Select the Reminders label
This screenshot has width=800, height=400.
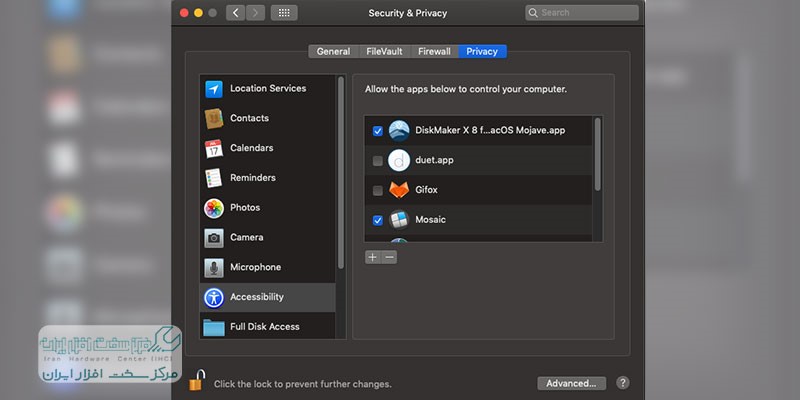253,178
